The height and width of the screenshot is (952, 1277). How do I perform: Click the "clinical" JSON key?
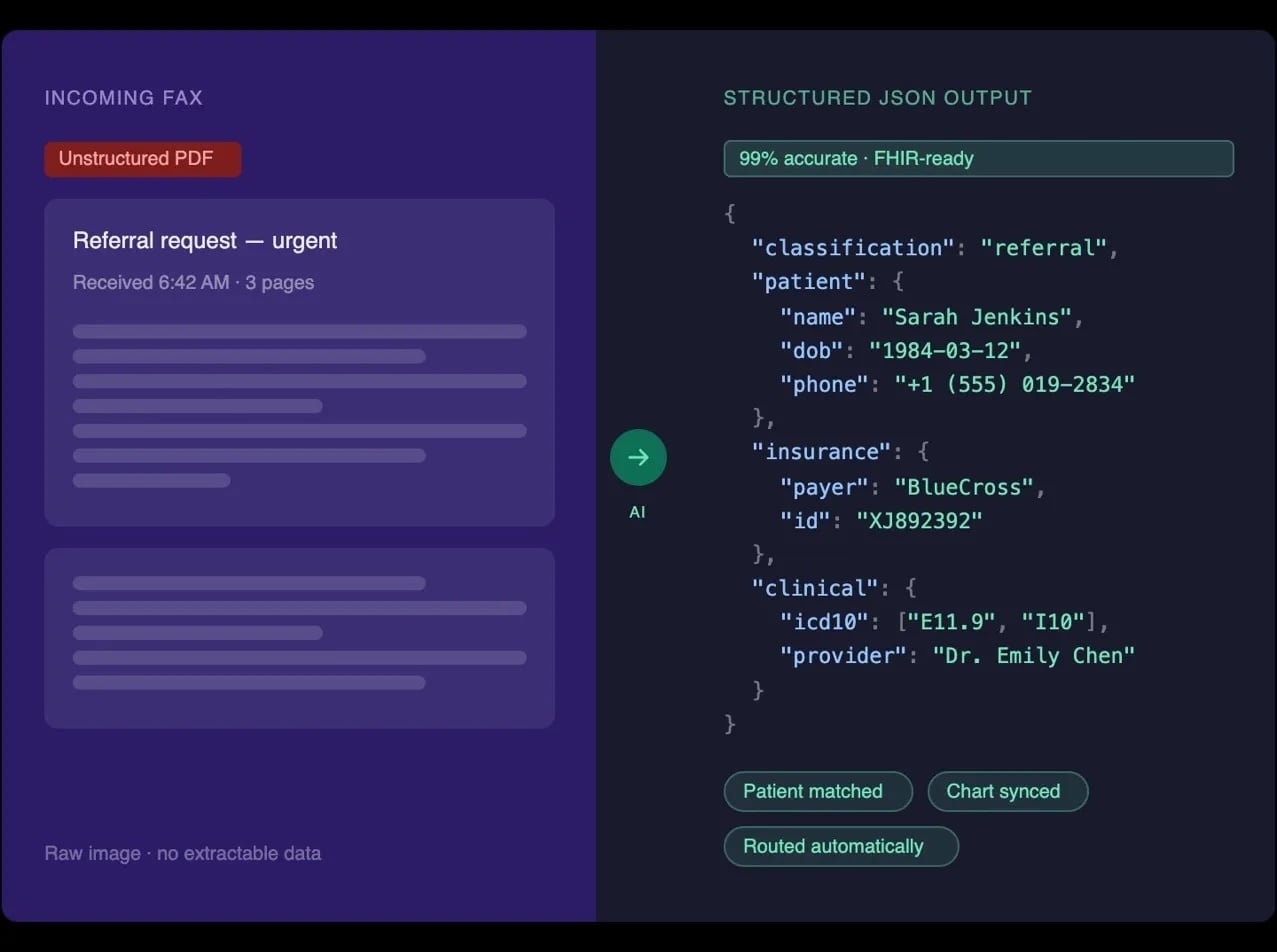tap(815, 588)
